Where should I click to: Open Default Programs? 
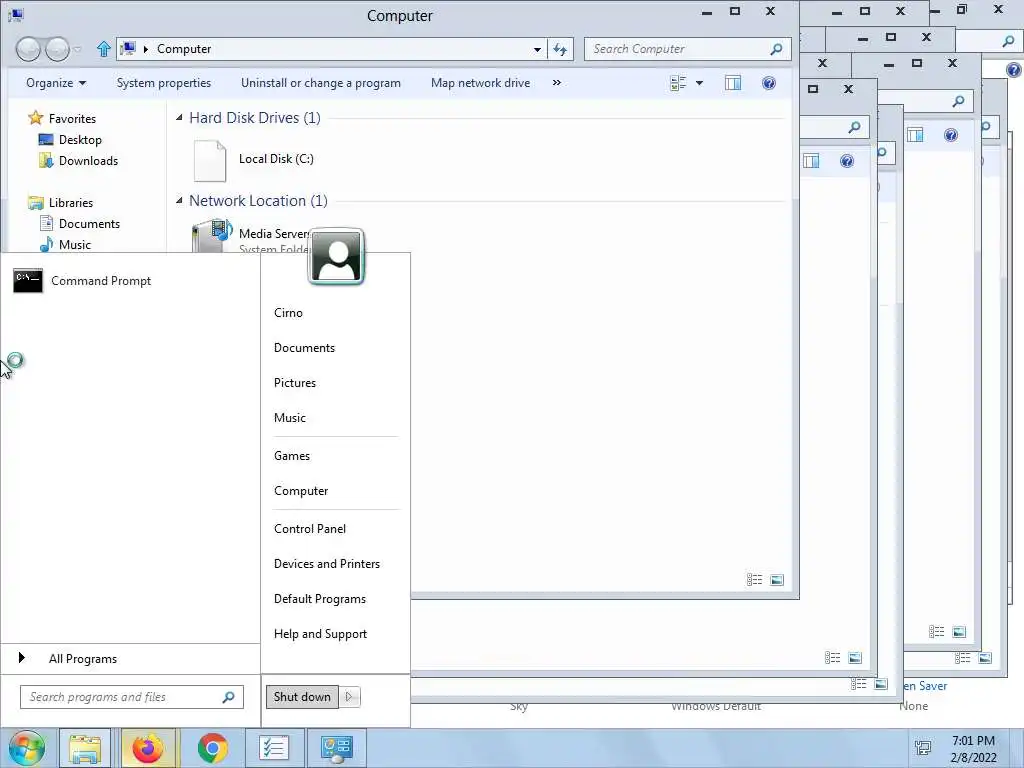click(319, 599)
